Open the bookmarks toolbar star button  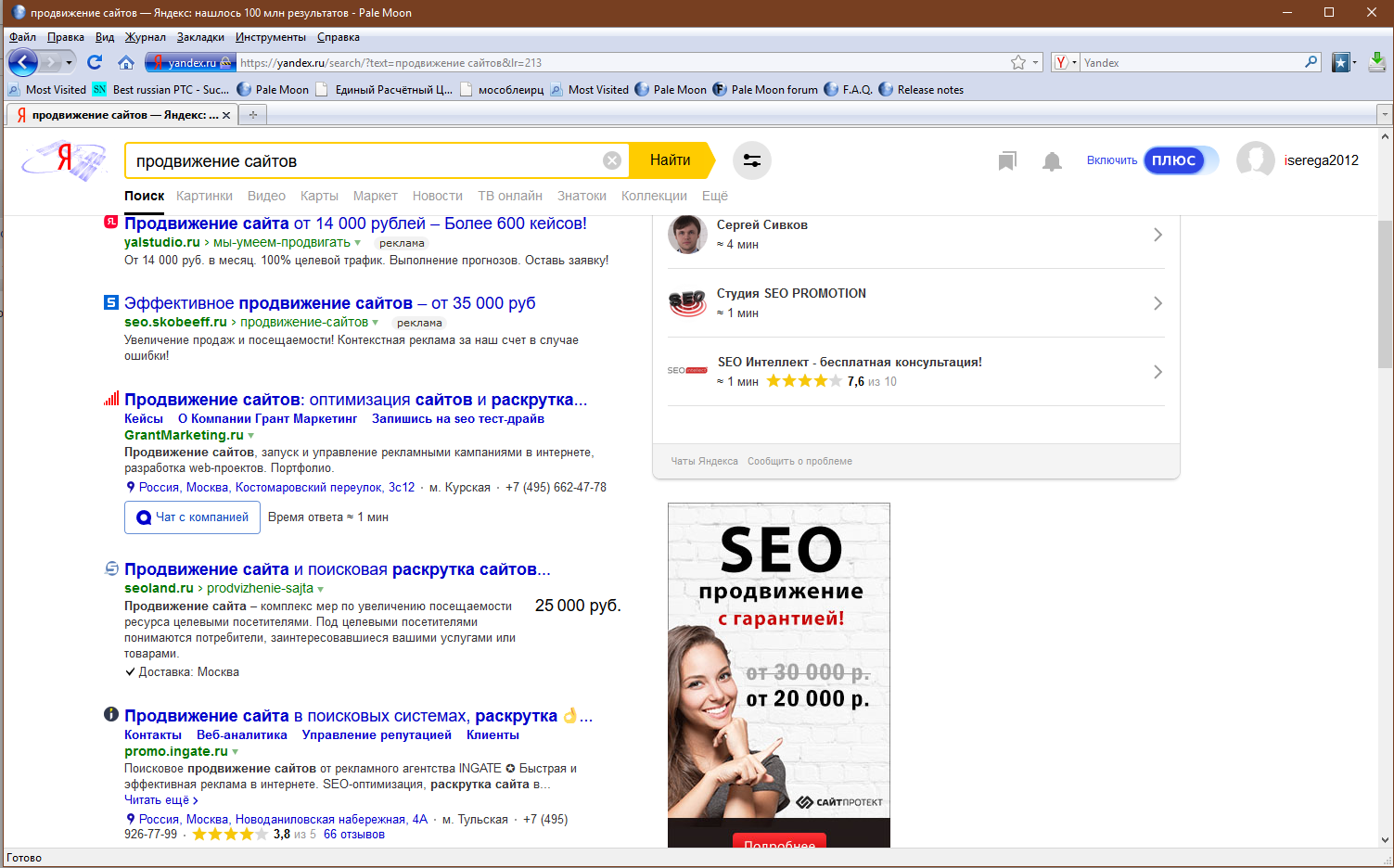1340,62
